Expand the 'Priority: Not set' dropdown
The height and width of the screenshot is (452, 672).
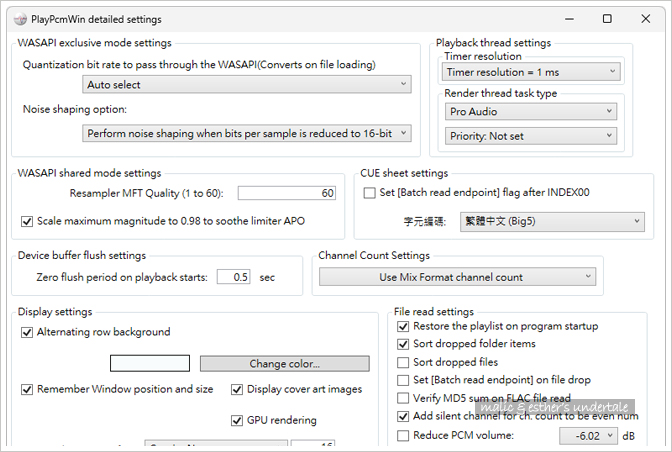pos(531,136)
